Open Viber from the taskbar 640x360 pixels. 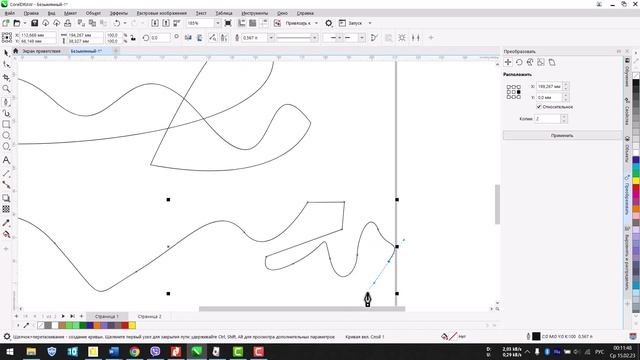tap(155, 351)
